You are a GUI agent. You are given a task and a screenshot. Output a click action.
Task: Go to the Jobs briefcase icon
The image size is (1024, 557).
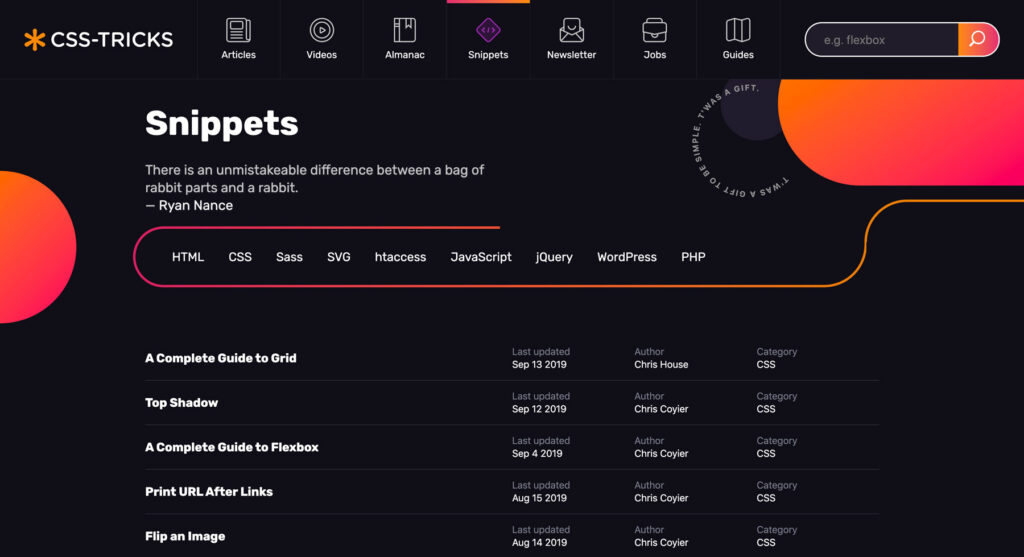click(x=654, y=30)
